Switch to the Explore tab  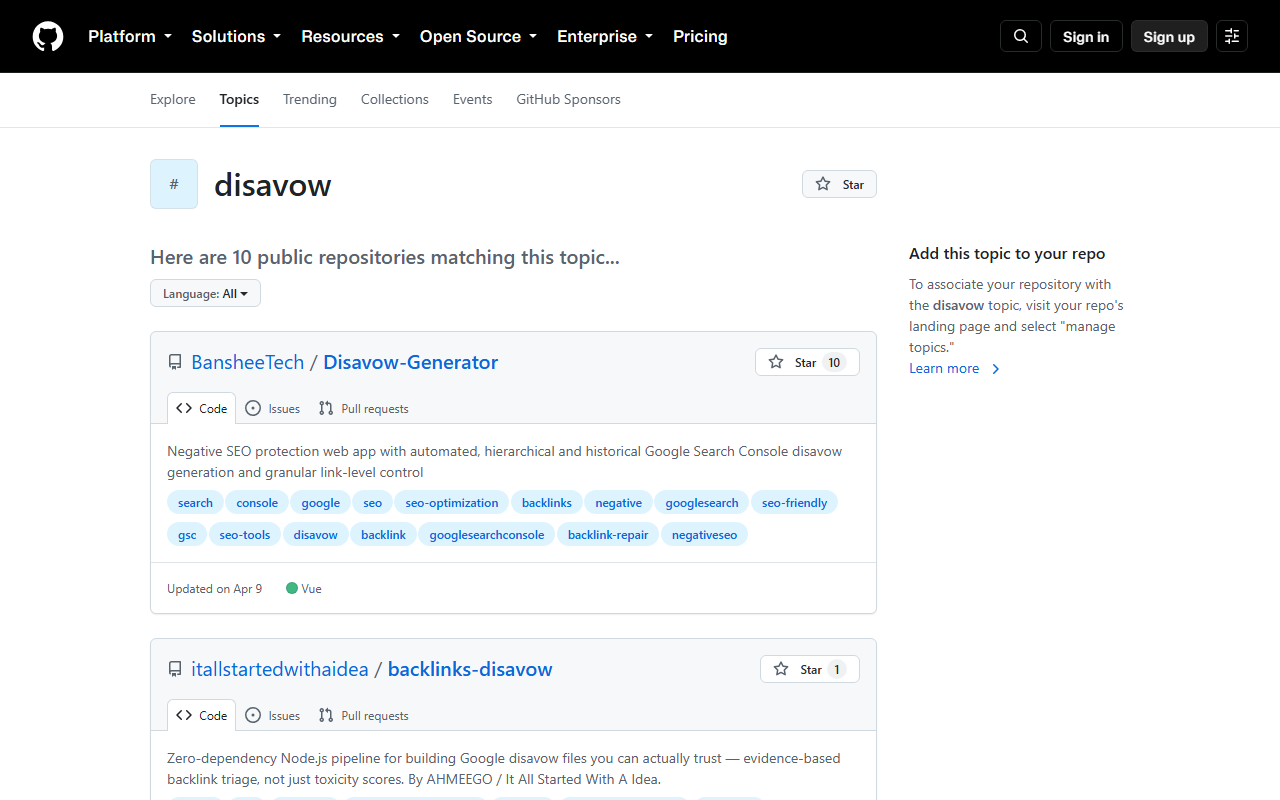[x=173, y=99]
